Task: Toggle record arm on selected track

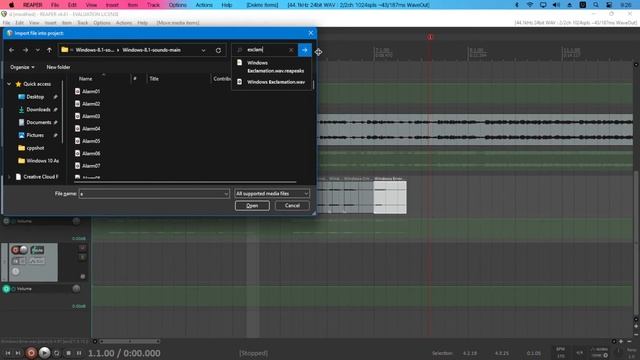Action: click(15, 250)
